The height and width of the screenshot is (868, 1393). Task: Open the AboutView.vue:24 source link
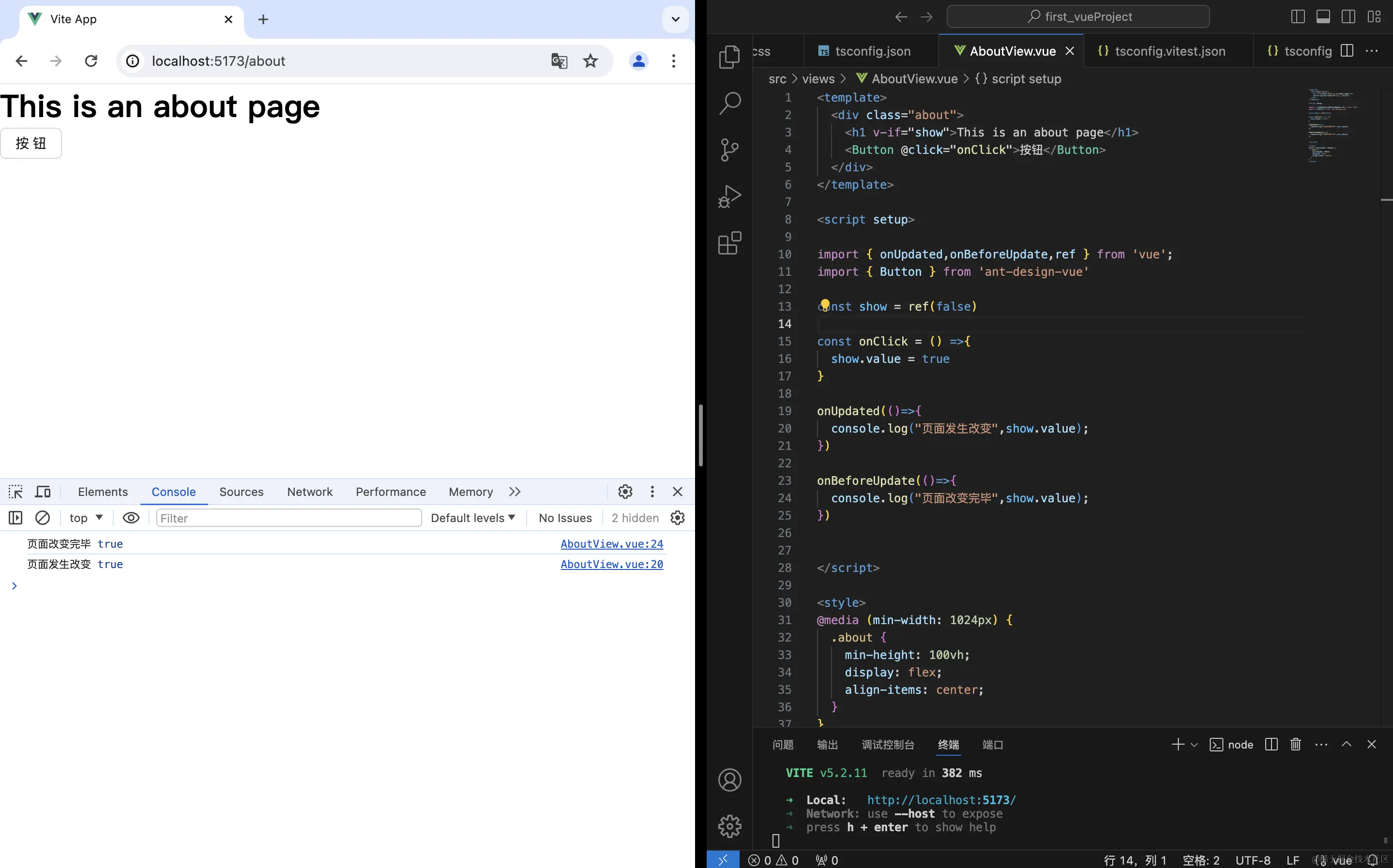611,544
